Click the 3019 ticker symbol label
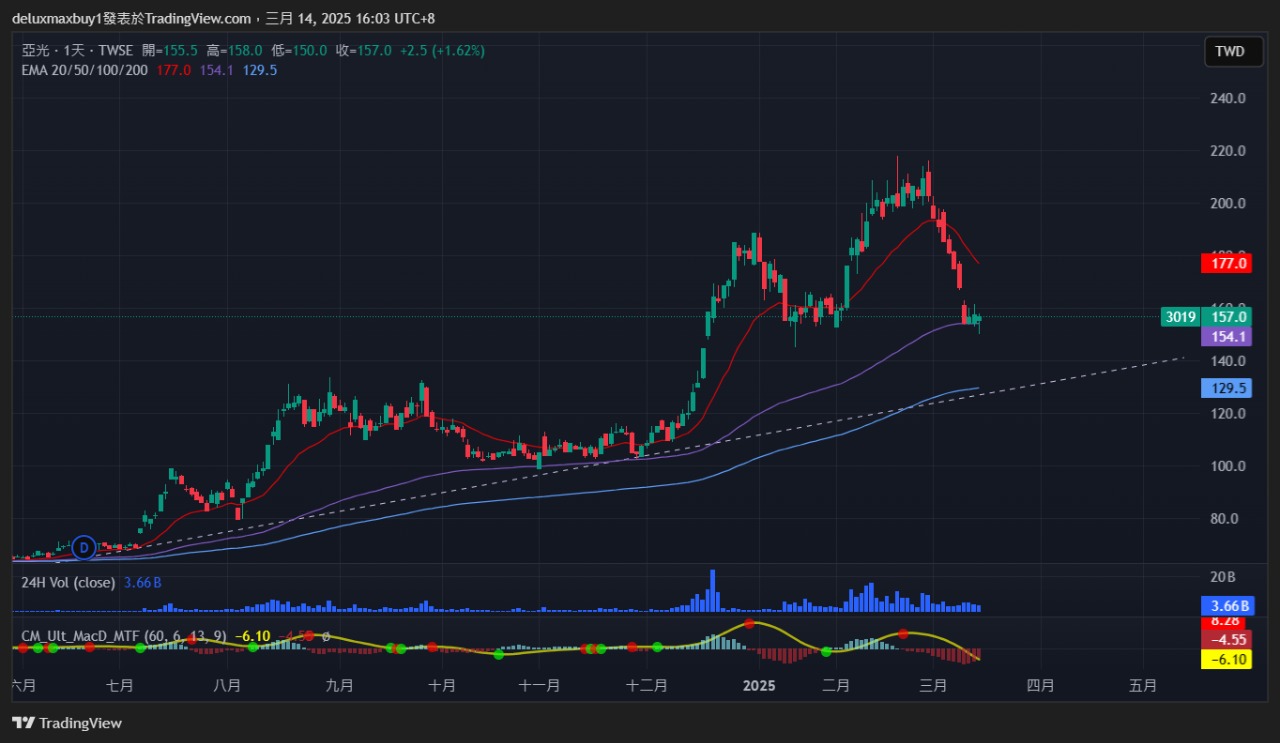The height and width of the screenshot is (743, 1280). (x=1180, y=317)
